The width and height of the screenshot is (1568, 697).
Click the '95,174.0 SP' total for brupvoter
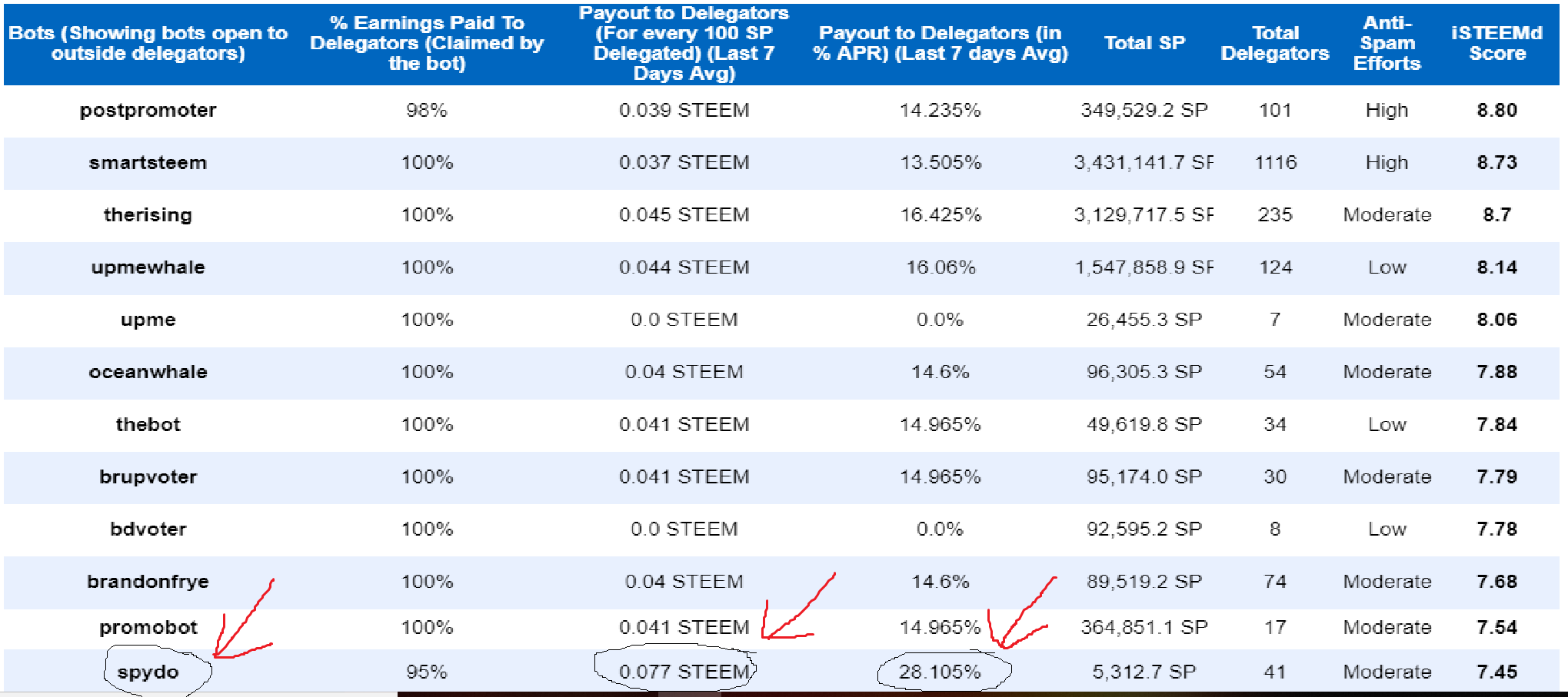tap(1144, 476)
